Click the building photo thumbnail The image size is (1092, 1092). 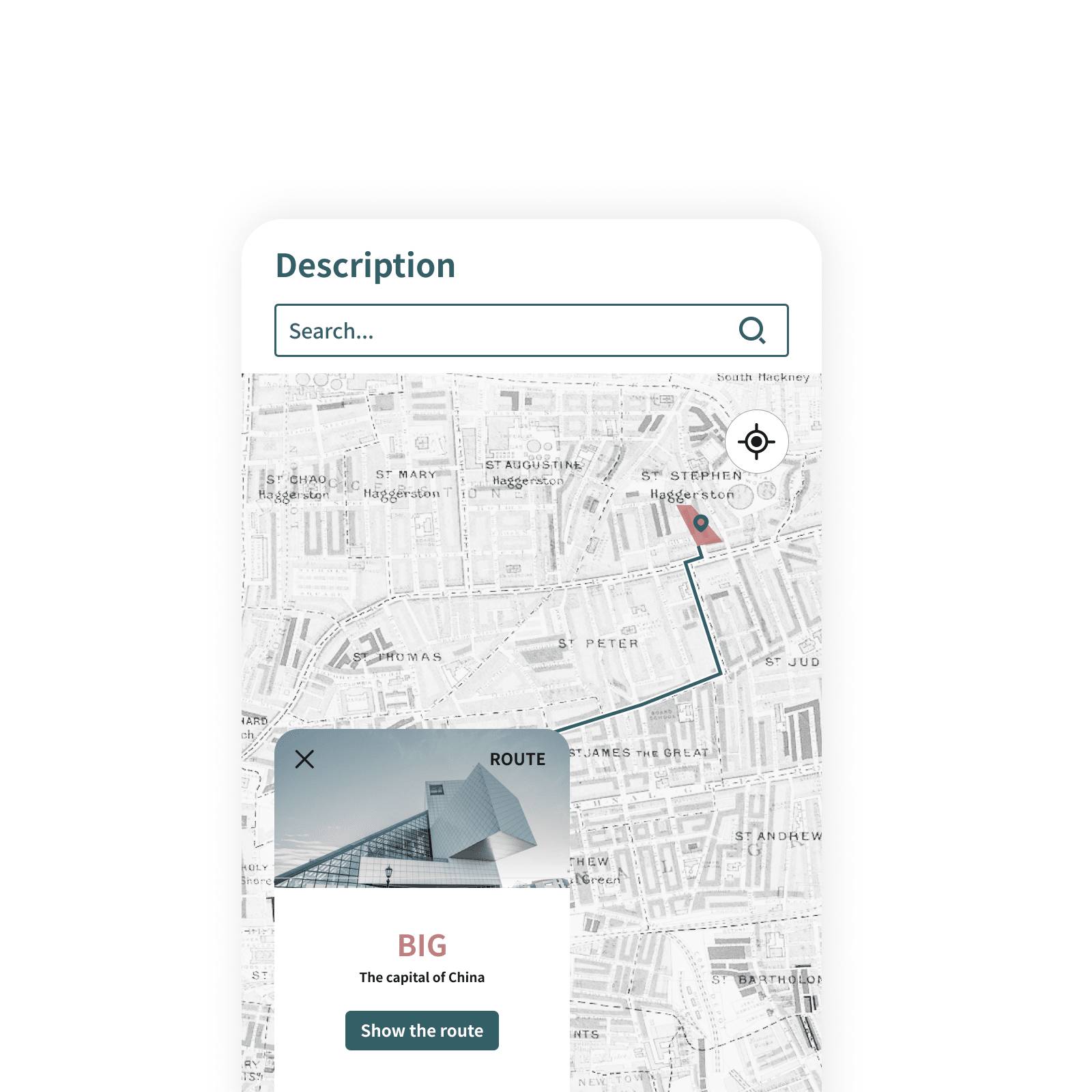tap(422, 809)
